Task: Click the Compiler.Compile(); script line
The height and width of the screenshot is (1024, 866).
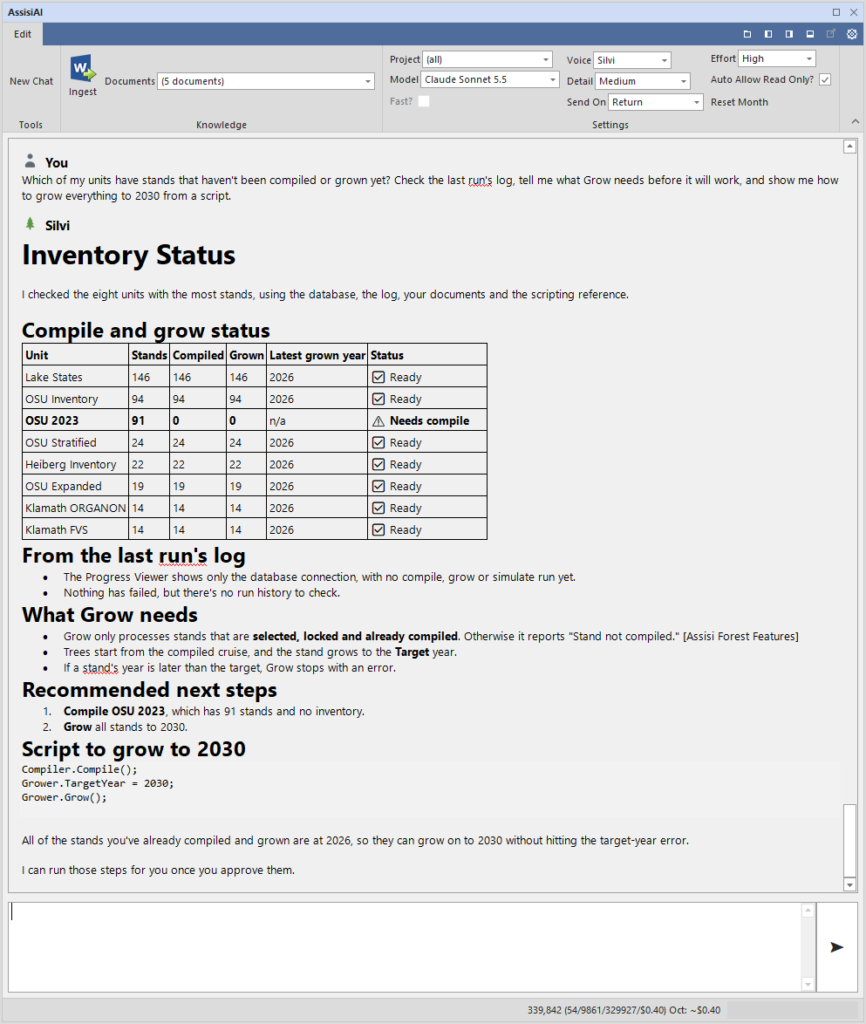Action: pyautogui.click(x=80, y=769)
